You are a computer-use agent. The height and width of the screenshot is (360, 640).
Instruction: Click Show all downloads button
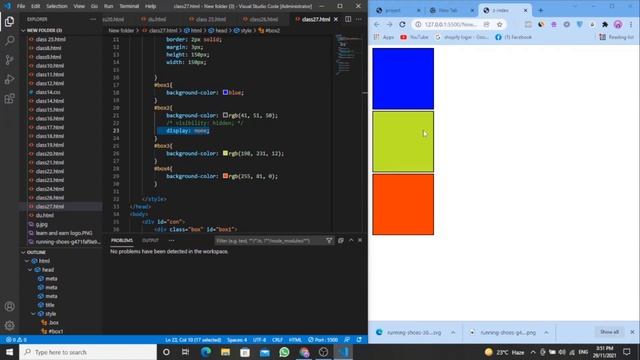point(609,332)
